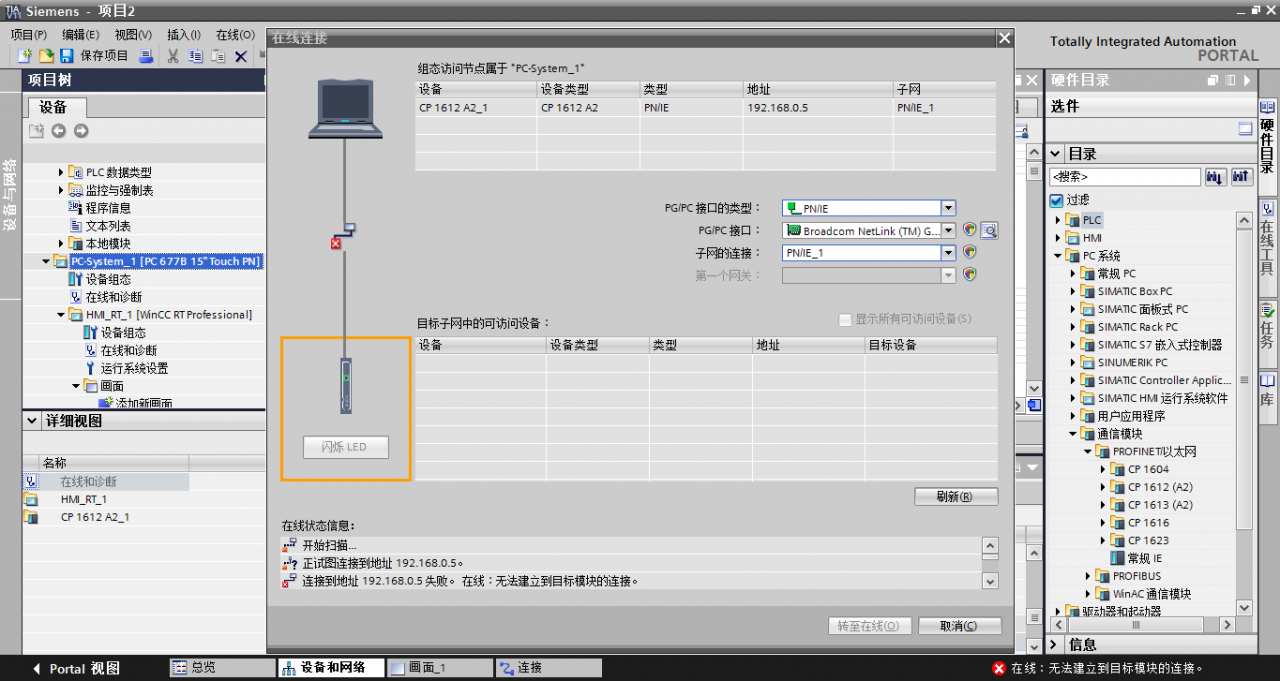Click the search-down icon in hardware catalog
The height and width of the screenshot is (681, 1280).
point(1216,176)
